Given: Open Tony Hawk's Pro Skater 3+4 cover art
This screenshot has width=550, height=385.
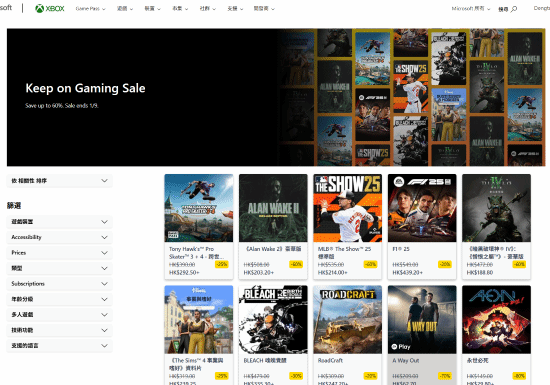Looking at the screenshot, I should (199, 208).
